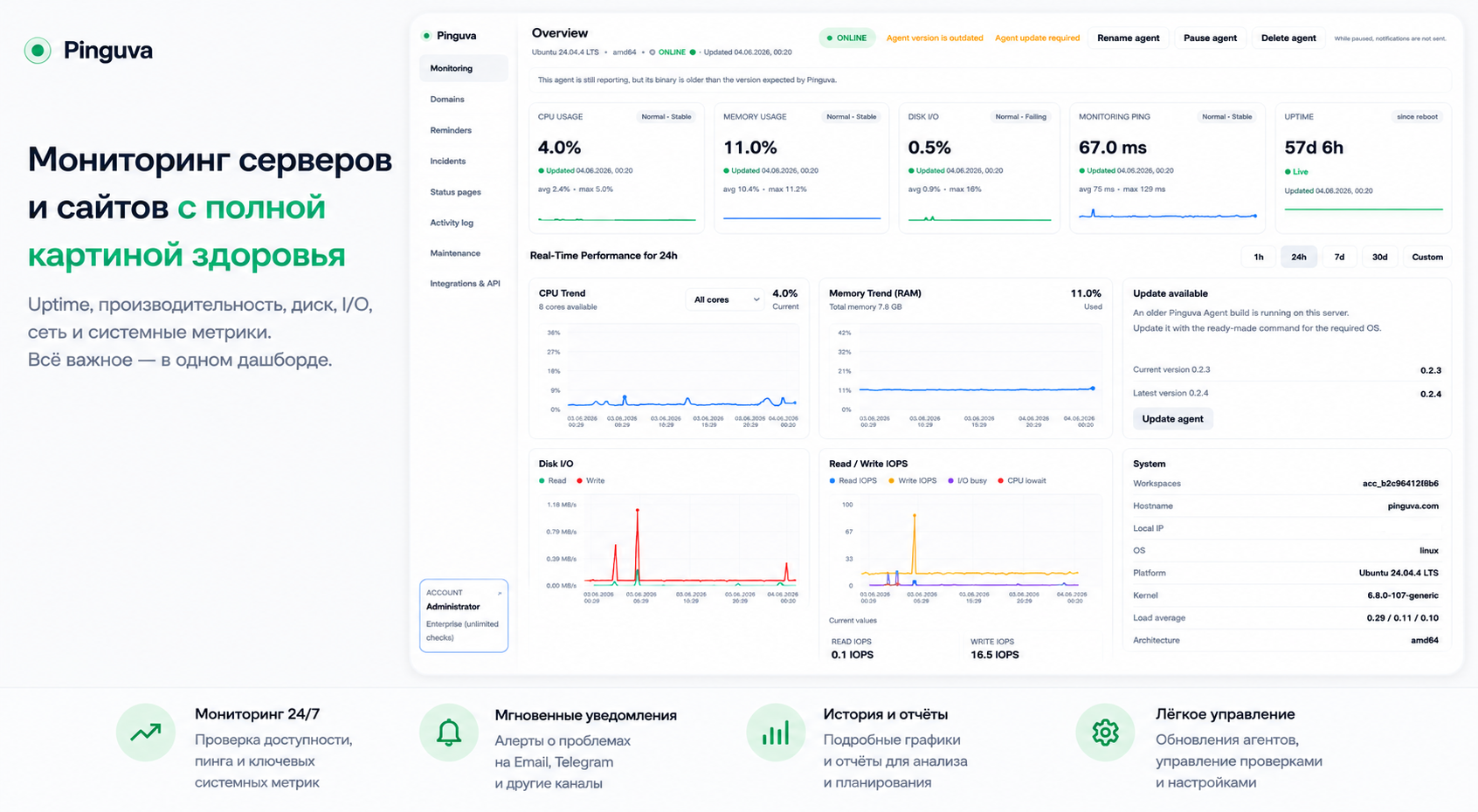This screenshot has width=1478, height=812.
Task: Open the Custom time range picker
Action: pos(1427,257)
